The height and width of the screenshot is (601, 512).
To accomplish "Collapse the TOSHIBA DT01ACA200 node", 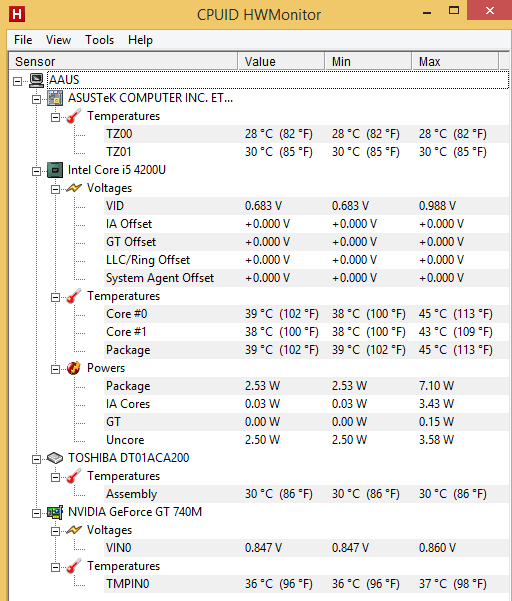I will click(36, 459).
